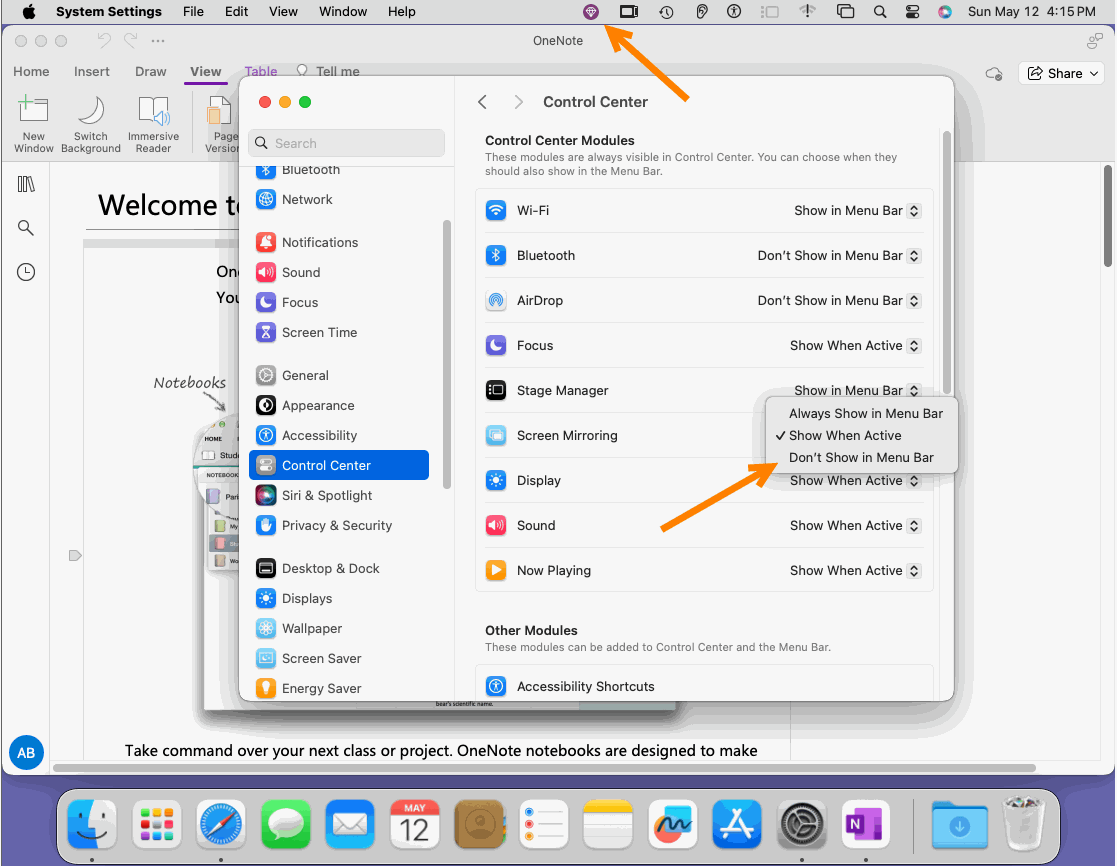Click Switch Background in OneNote ribbon
The width and height of the screenshot is (1117, 866).
point(90,123)
